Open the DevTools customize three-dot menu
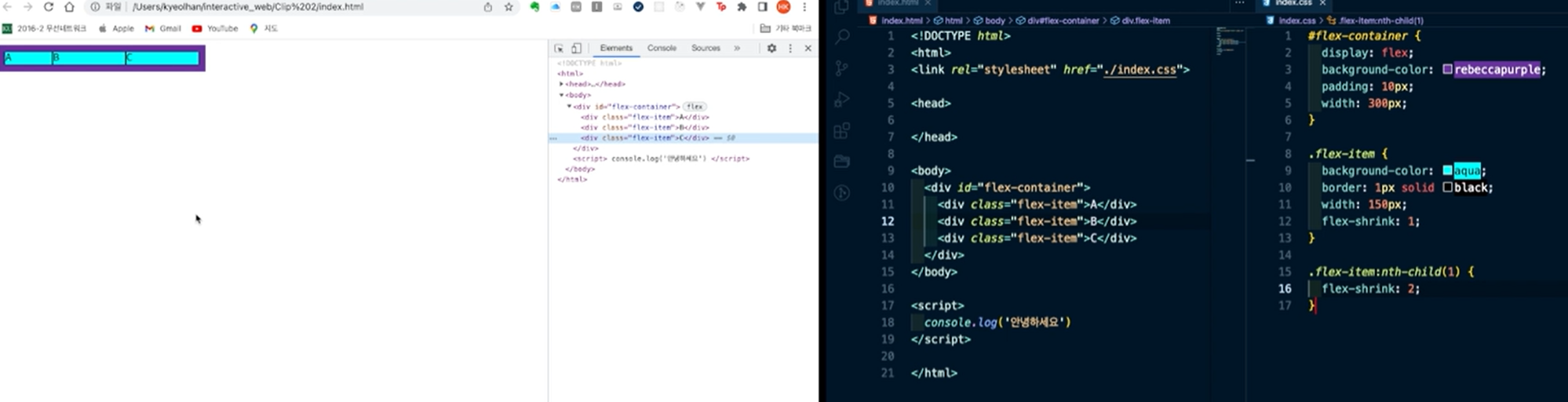Viewport: 1568px width, 402px height. [x=790, y=49]
